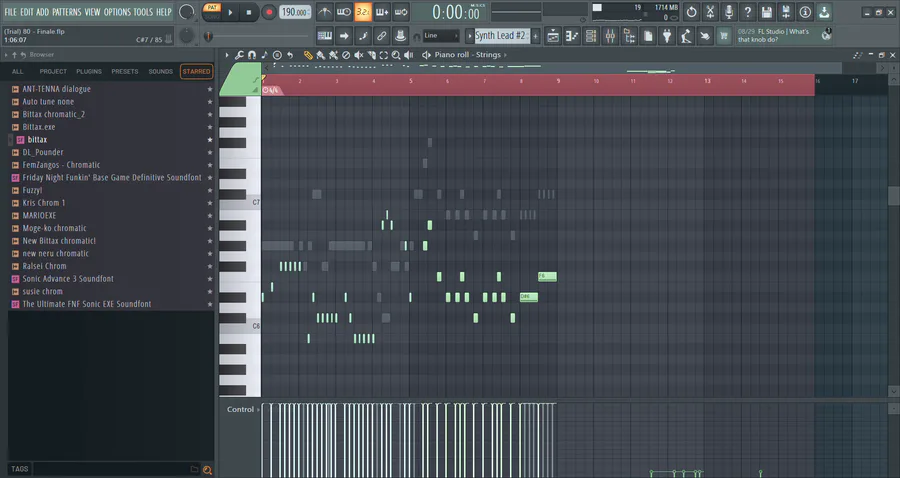This screenshot has width=900, height=478.
Task: Toggle the microphone recording icon
Action: point(729,11)
